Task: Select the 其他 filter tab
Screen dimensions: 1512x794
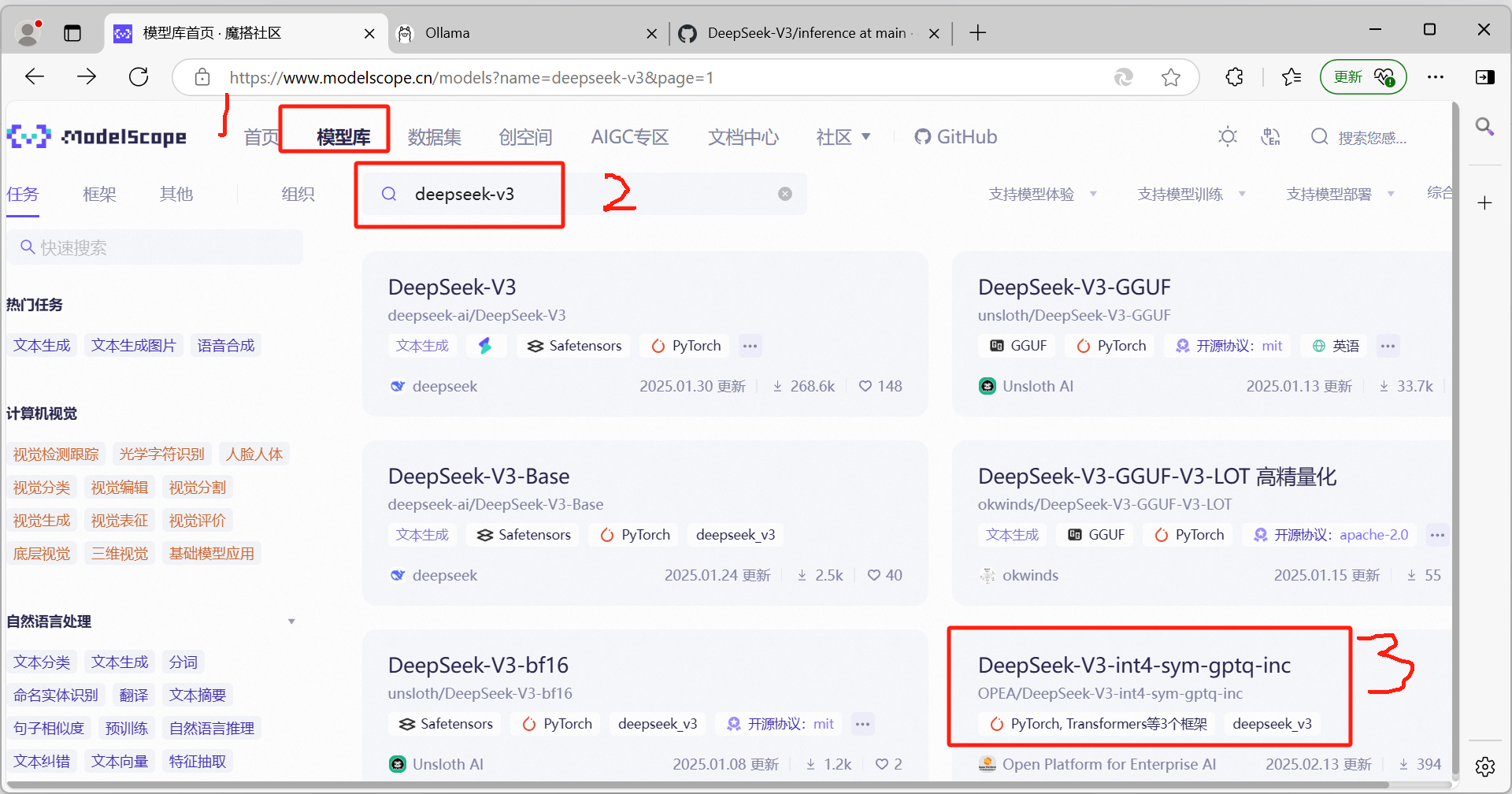Action: pos(176,194)
